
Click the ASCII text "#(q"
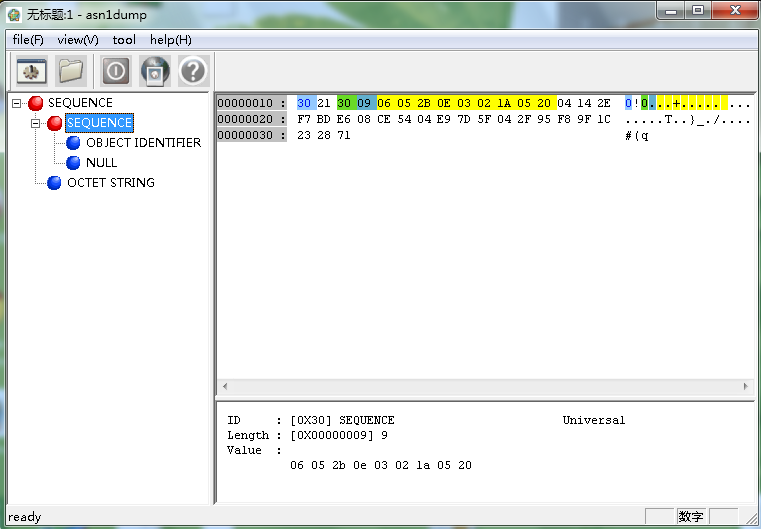[x=636, y=135]
